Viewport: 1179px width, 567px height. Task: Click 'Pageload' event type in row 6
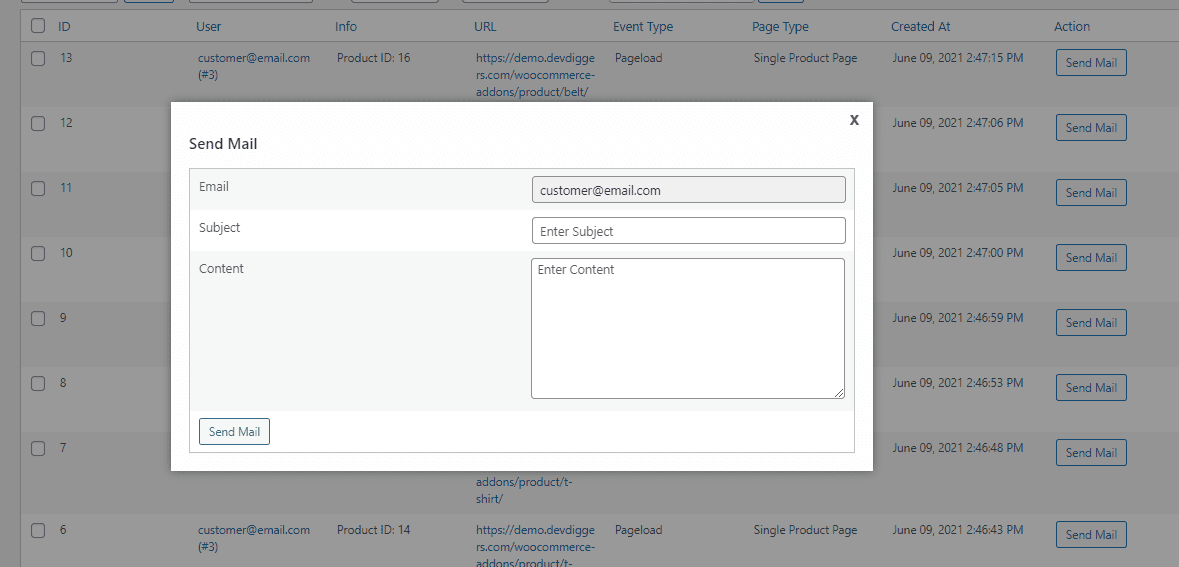pos(638,530)
